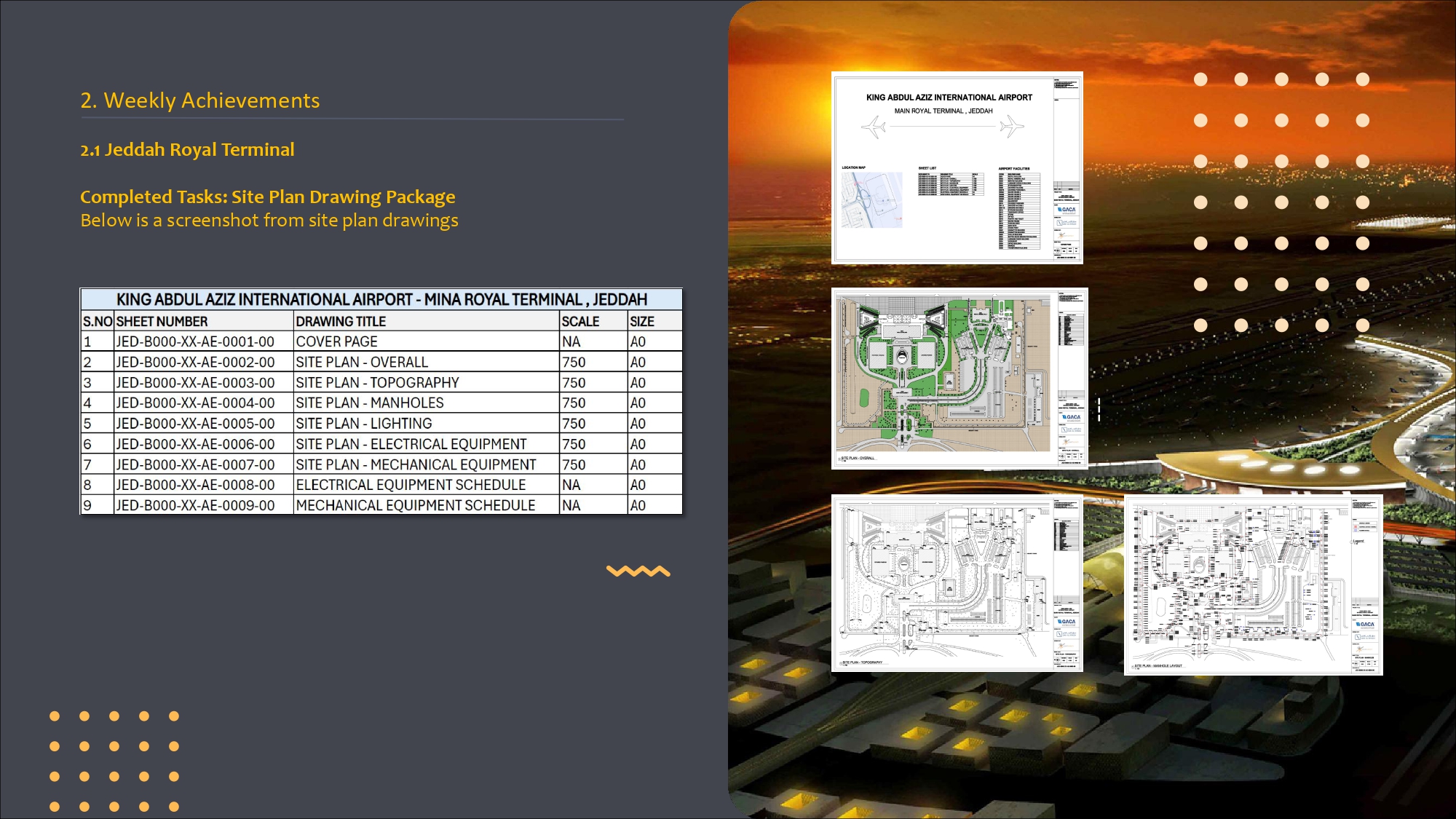Click the 'MECHANICAL EQUIPMENT SCHEDULE' cell

pyautogui.click(x=427, y=505)
